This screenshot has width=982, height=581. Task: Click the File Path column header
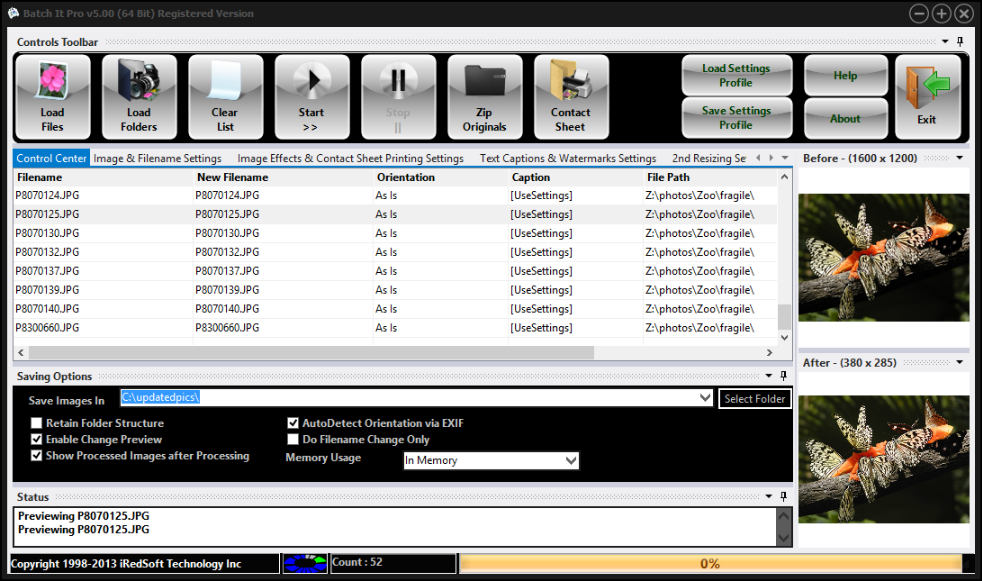pos(711,177)
